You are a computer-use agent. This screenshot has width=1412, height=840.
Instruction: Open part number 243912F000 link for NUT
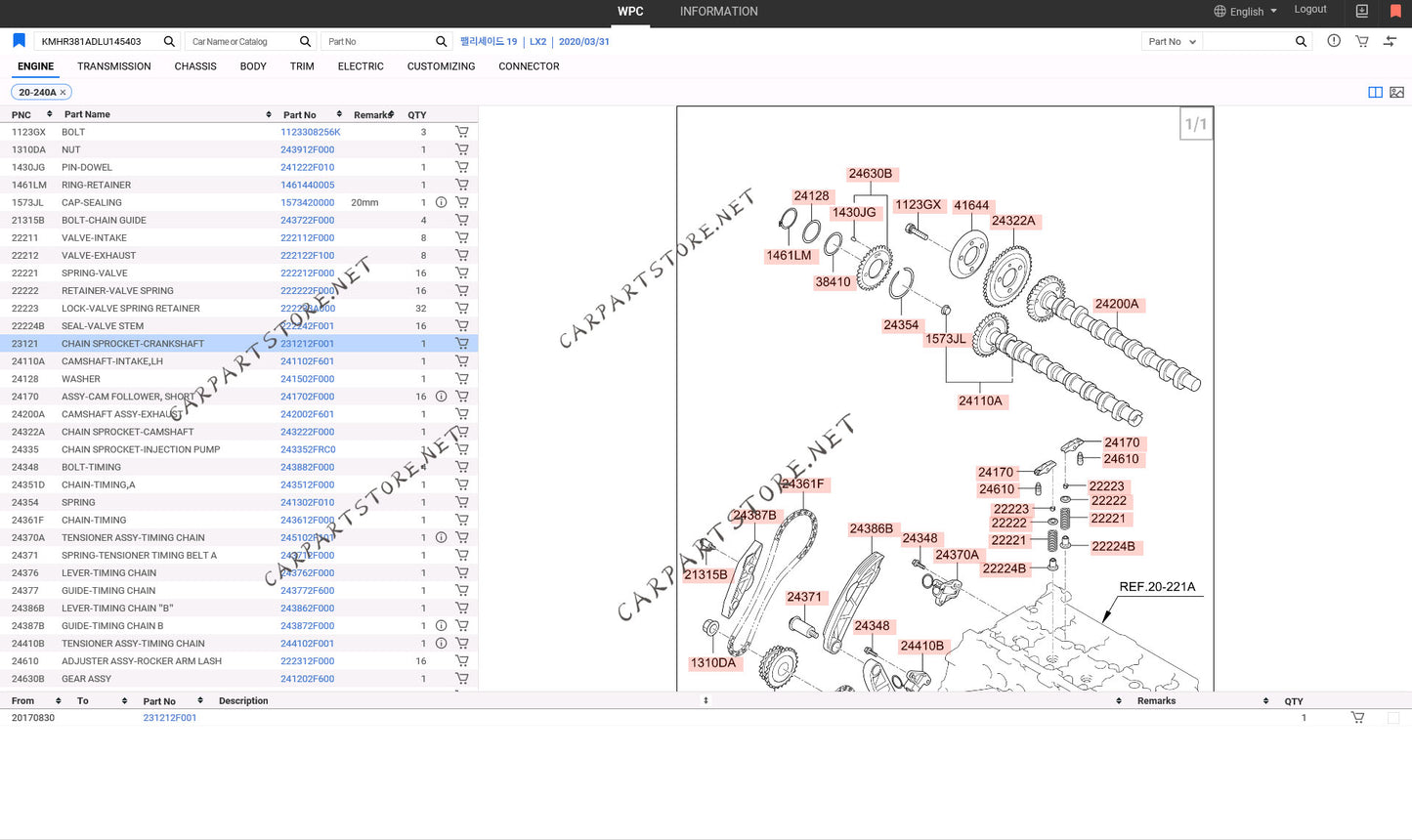(307, 149)
